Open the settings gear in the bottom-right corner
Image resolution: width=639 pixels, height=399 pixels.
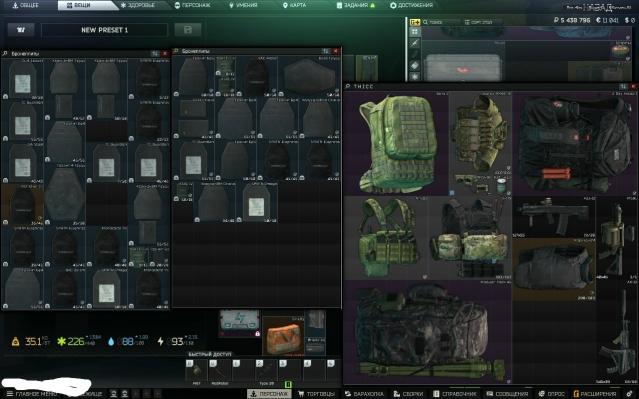pyautogui.click(x=630, y=394)
